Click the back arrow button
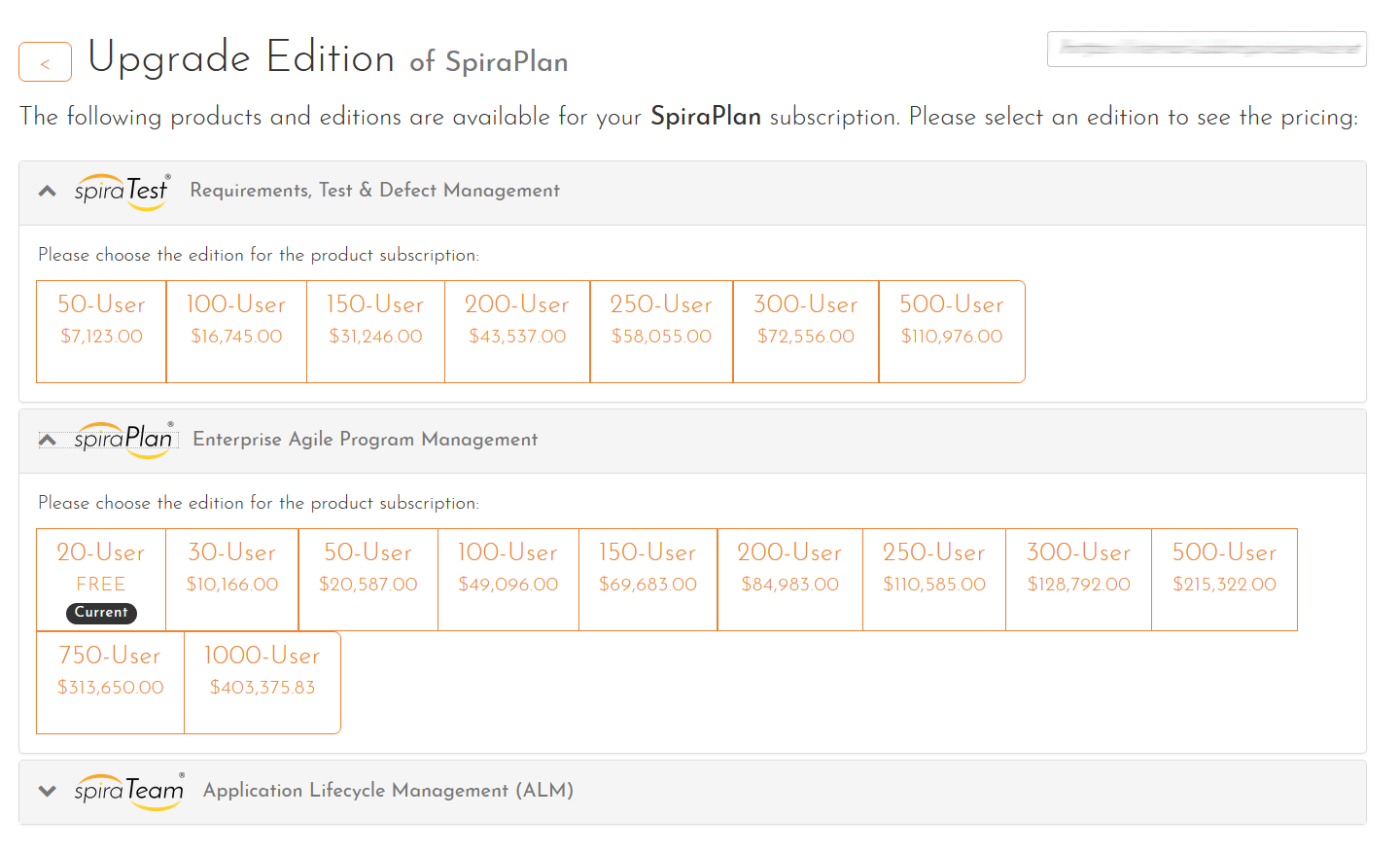The height and width of the screenshot is (853, 1400). click(x=45, y=62)
